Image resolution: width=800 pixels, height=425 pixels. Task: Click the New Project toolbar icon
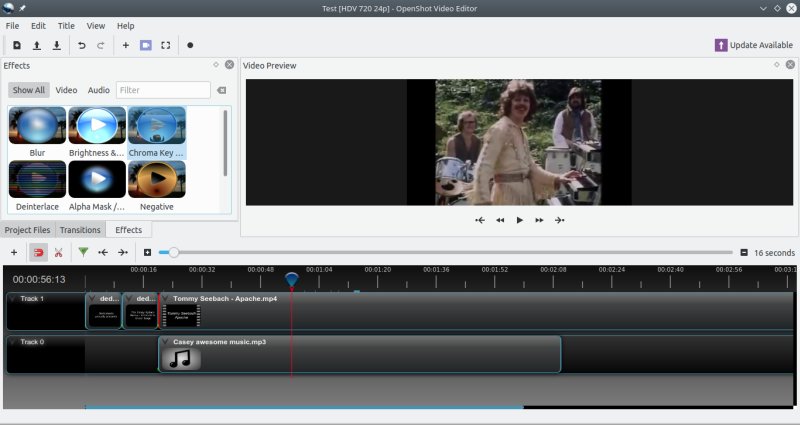pos(17,45)
